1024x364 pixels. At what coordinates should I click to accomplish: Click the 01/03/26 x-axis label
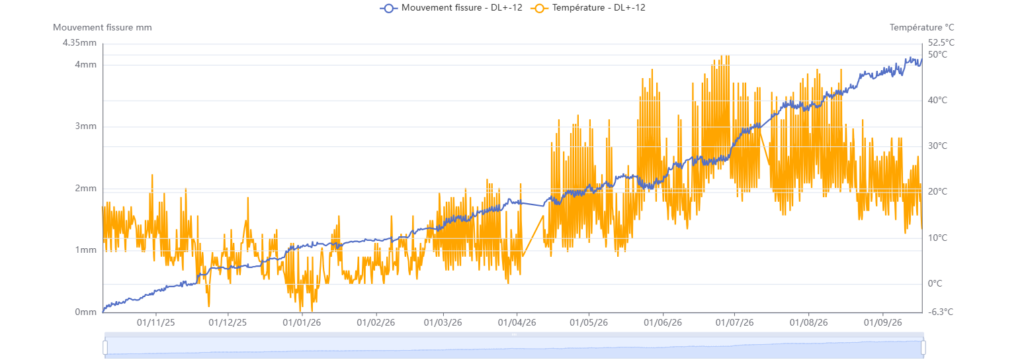(443, 322)
